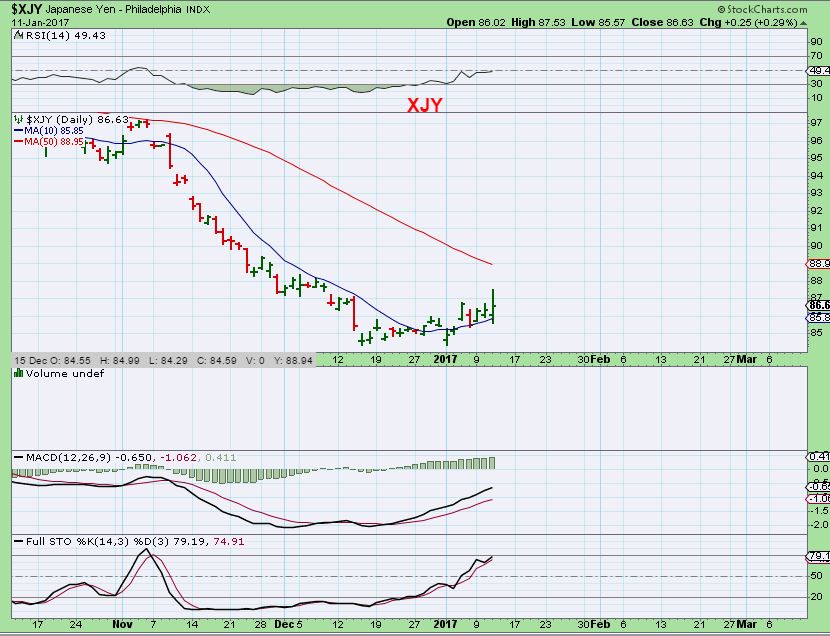Image resolution: width=830 pixels, height=636 pixels.
Task: Click the RSI(14) indicator legend icon
Action: pyautogui.click(x=17, y=36)
